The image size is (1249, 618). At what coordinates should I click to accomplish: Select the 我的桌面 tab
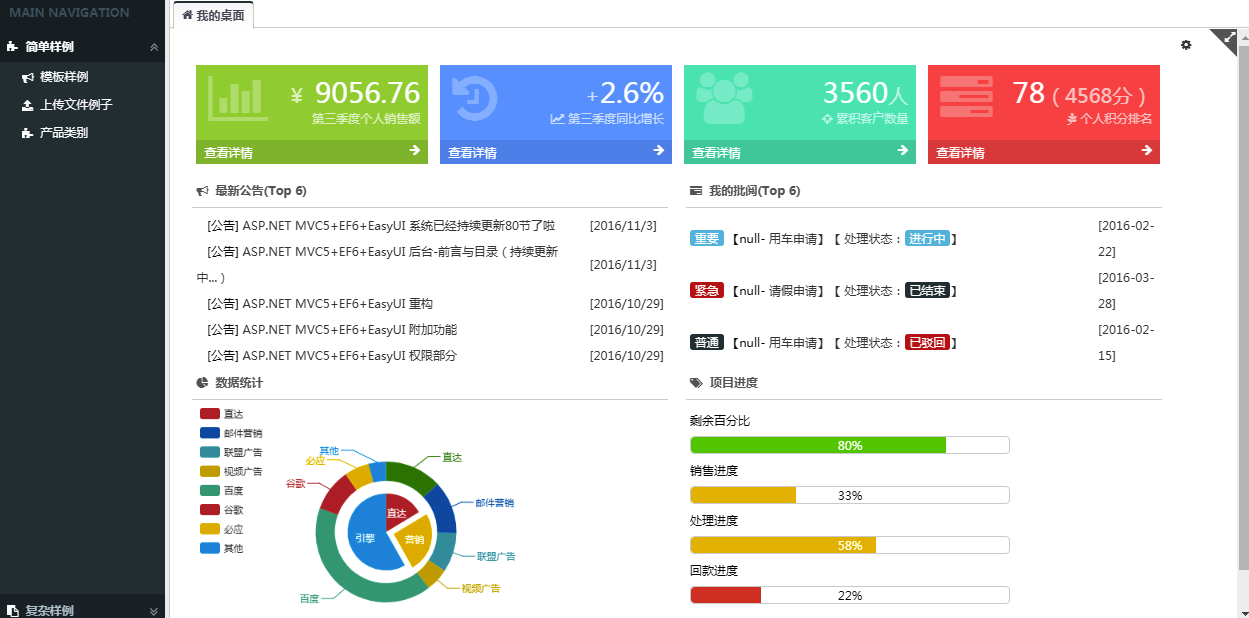(x=213, y=15)
